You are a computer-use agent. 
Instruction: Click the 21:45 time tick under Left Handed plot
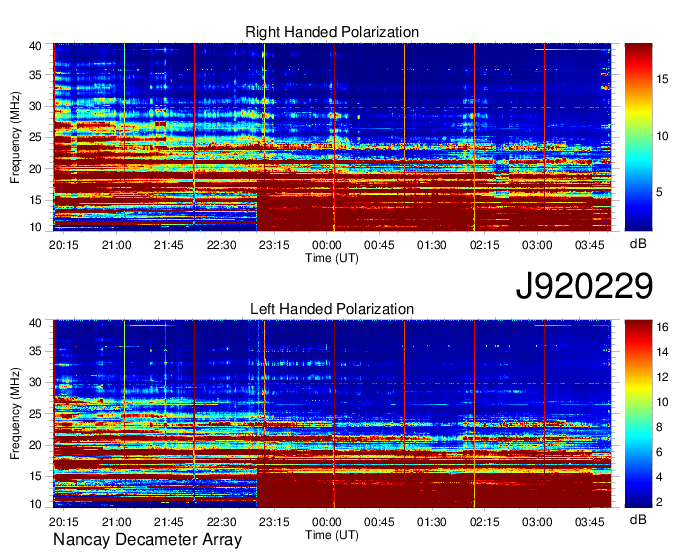(169, 522)
